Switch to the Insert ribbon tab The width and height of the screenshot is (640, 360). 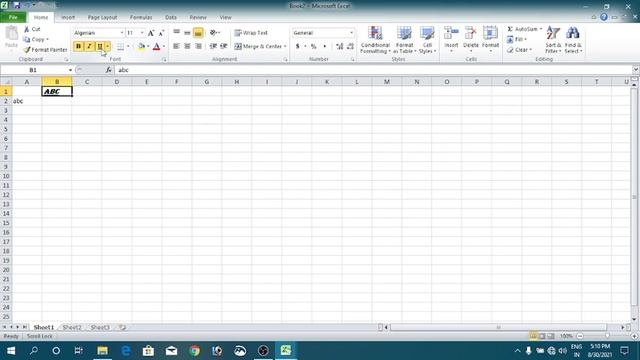click(x=68, y=18)
